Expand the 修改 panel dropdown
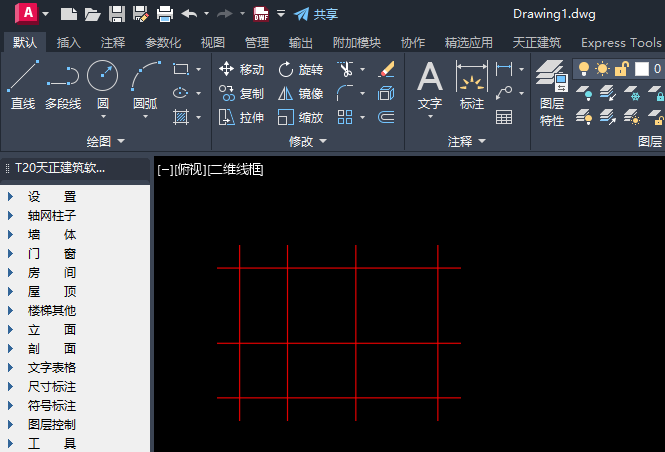 click(323, 141)
